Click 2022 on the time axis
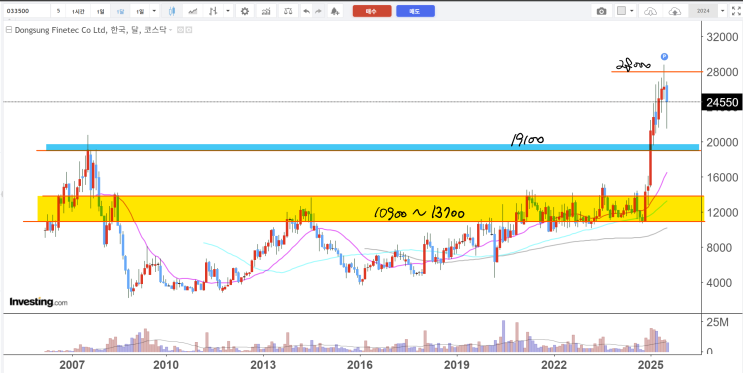This screenshot has height=373, width=743. 554,365
